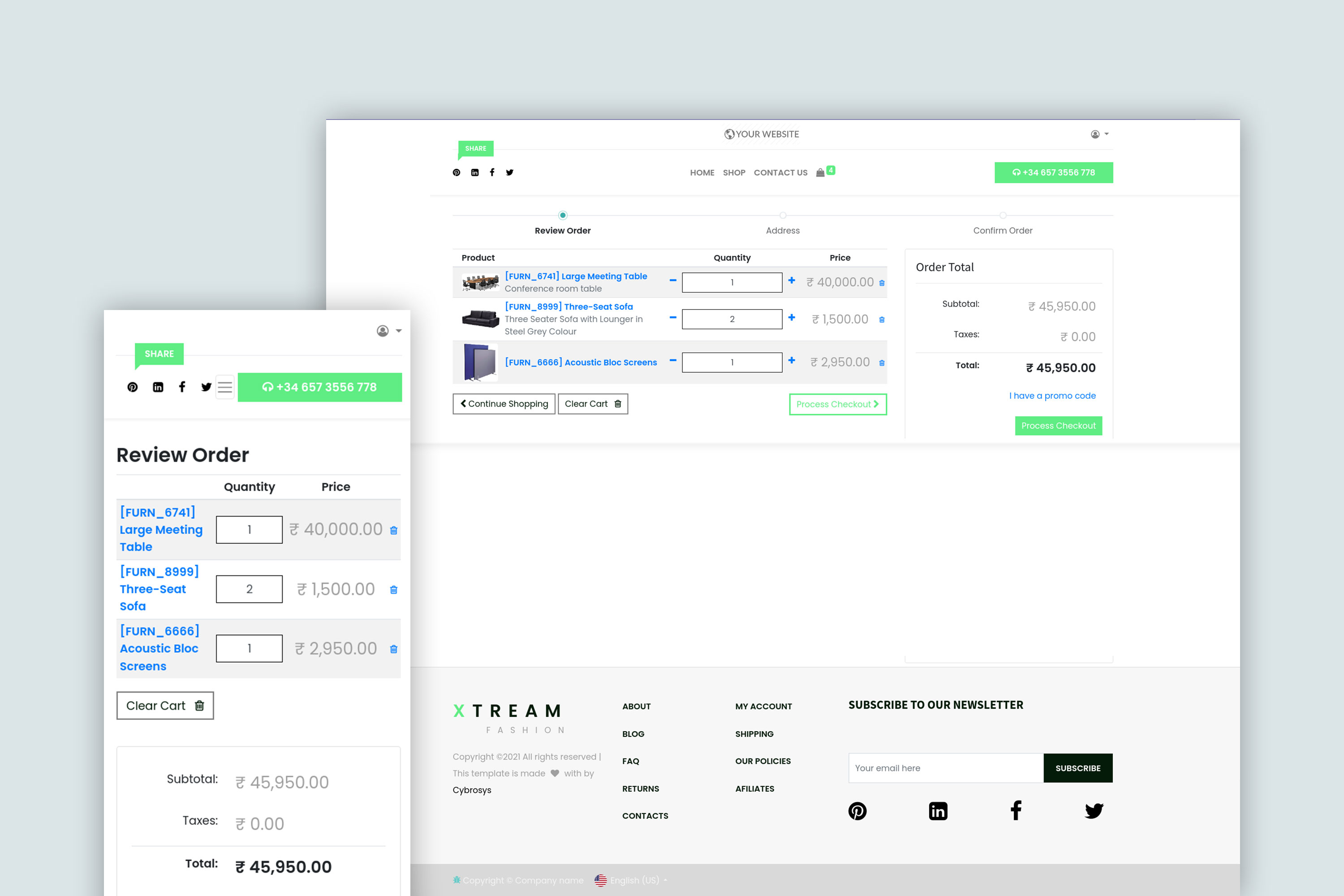Select the Confirm Order step circle
Viewport: 1344px width, 896px height.
click(1003, 215)
